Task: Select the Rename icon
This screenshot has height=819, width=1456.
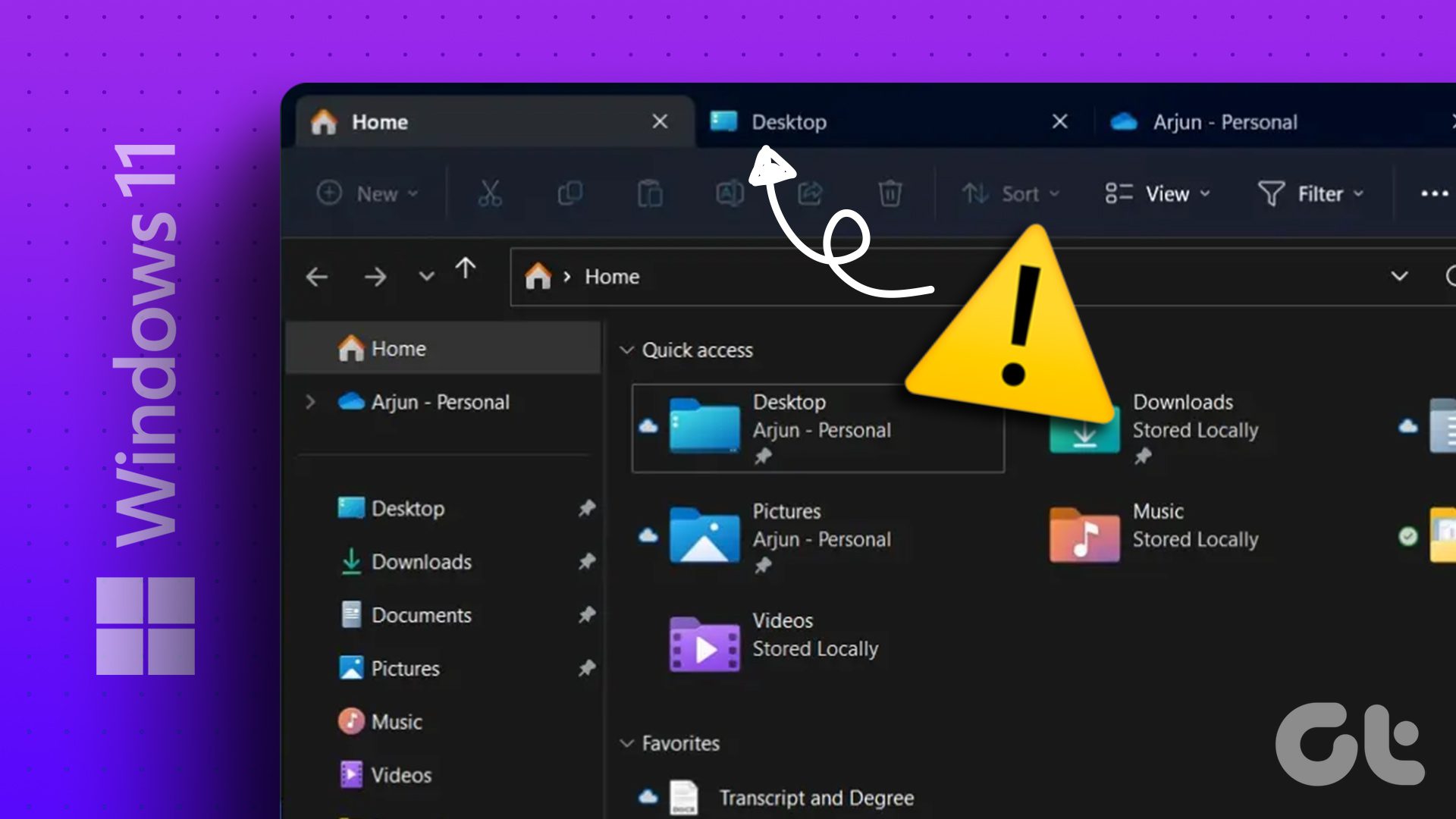Action: point(729,193)
